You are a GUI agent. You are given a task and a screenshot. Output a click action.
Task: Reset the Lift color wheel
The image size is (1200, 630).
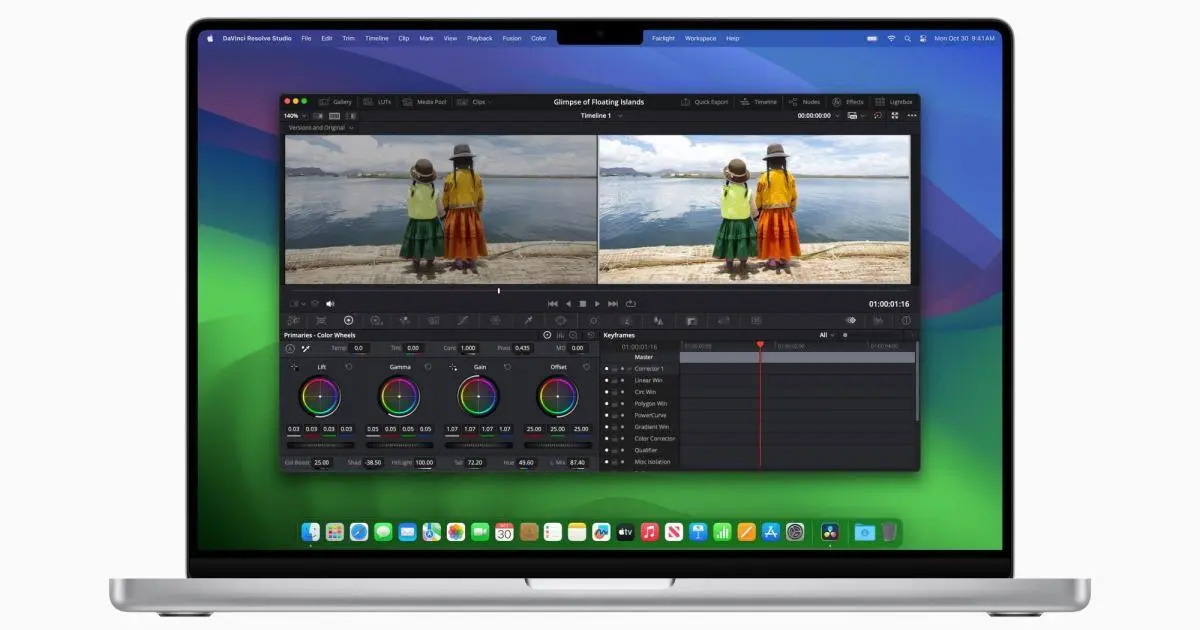349,367
